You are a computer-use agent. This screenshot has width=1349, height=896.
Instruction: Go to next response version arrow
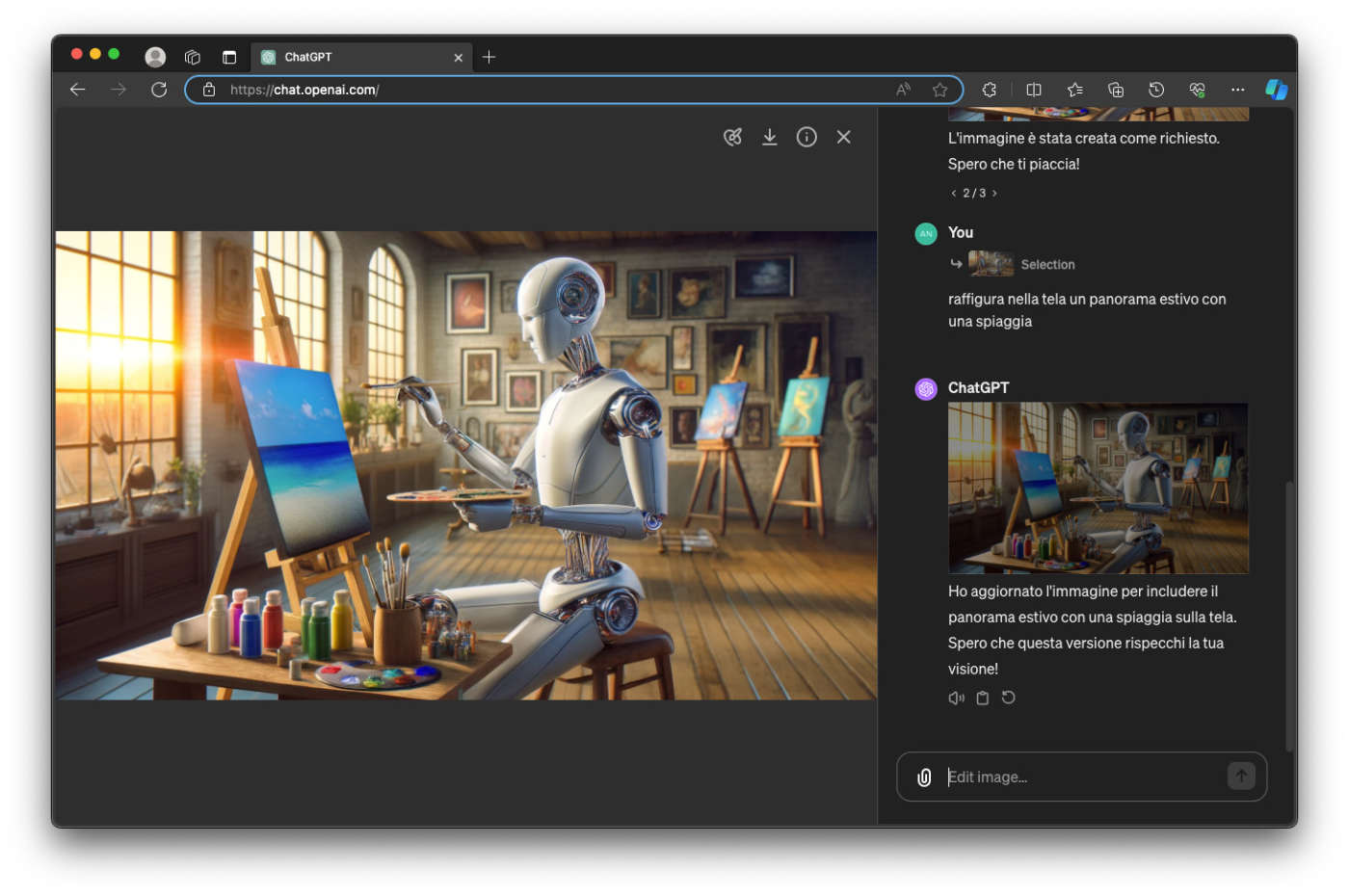994,194
